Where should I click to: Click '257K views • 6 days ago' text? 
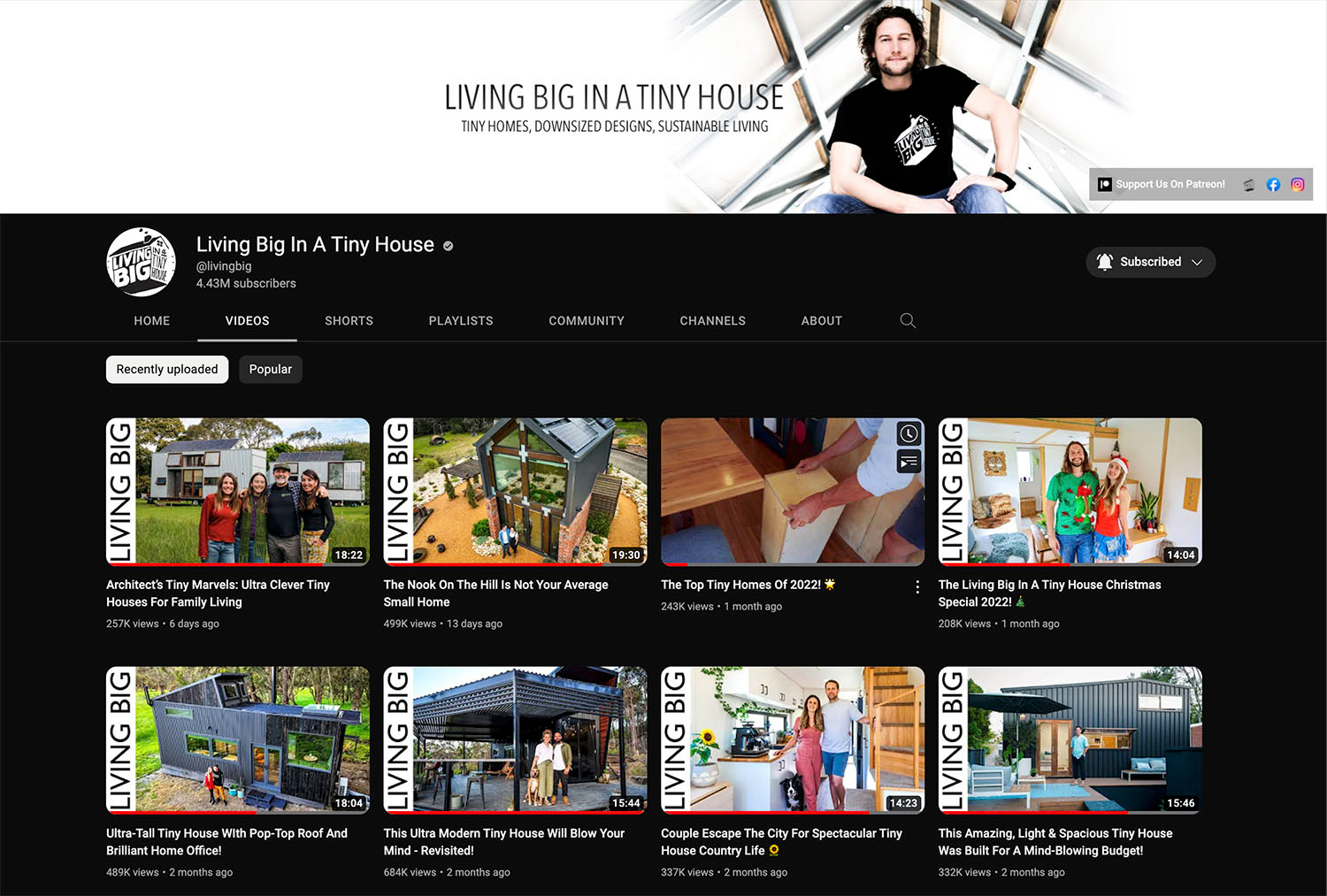(x=163, y=624)
